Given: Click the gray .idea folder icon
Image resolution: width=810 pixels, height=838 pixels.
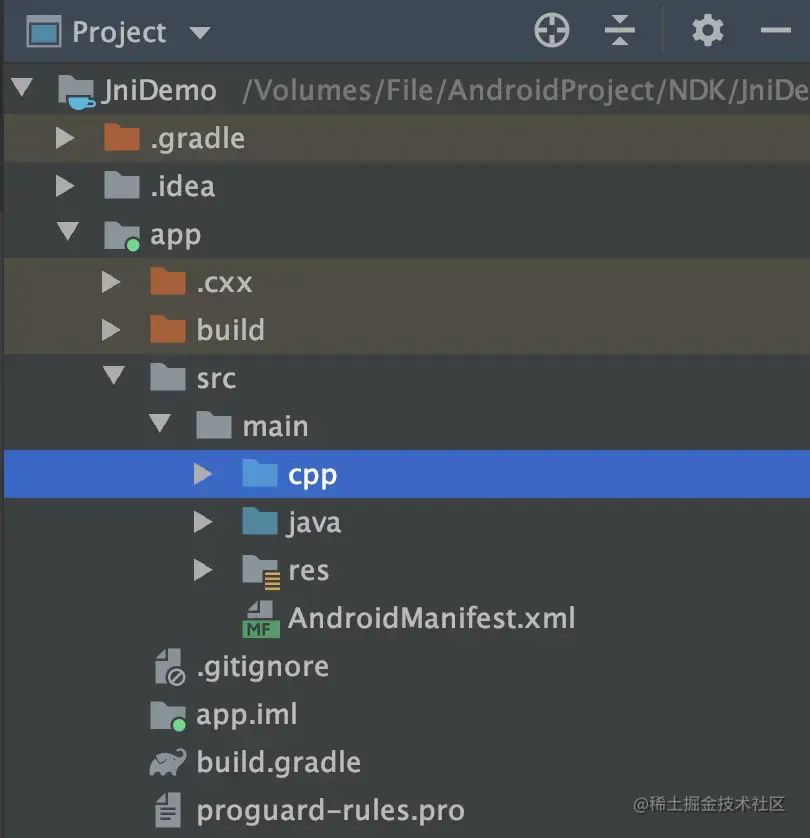Looking at the screenshot, I should [122, 185].
